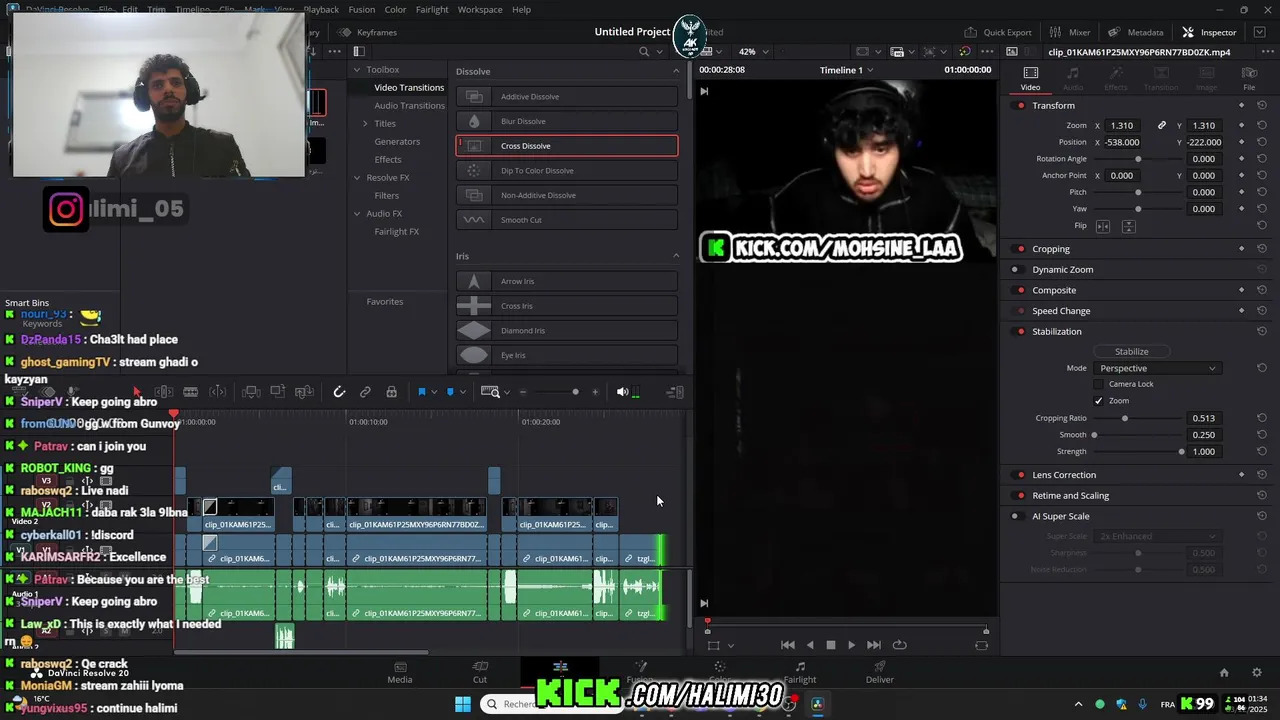This screenshot has height=720, width=1280.
Task: Open the viewer 42% zoom dropdown
Action: tap(752, 51)
